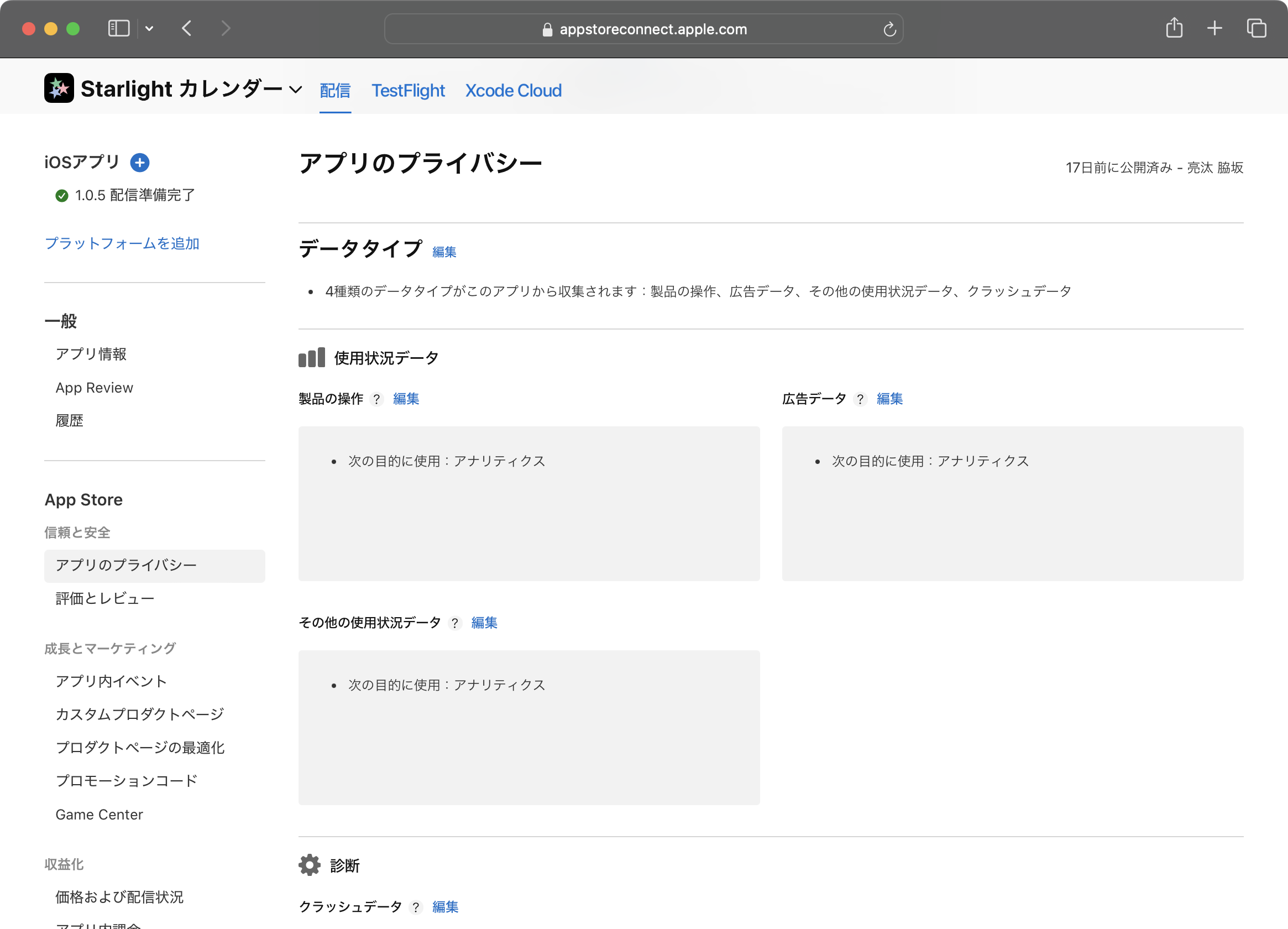Click プラットフォームを追加 link
The height and width of the screenshot is (929, 1288).
pos(122,244)
